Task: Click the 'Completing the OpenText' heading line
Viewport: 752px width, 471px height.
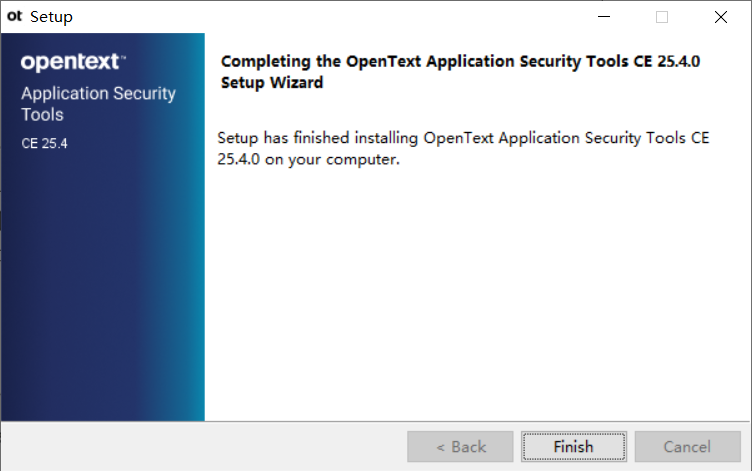Action: [x=460, y=61]
